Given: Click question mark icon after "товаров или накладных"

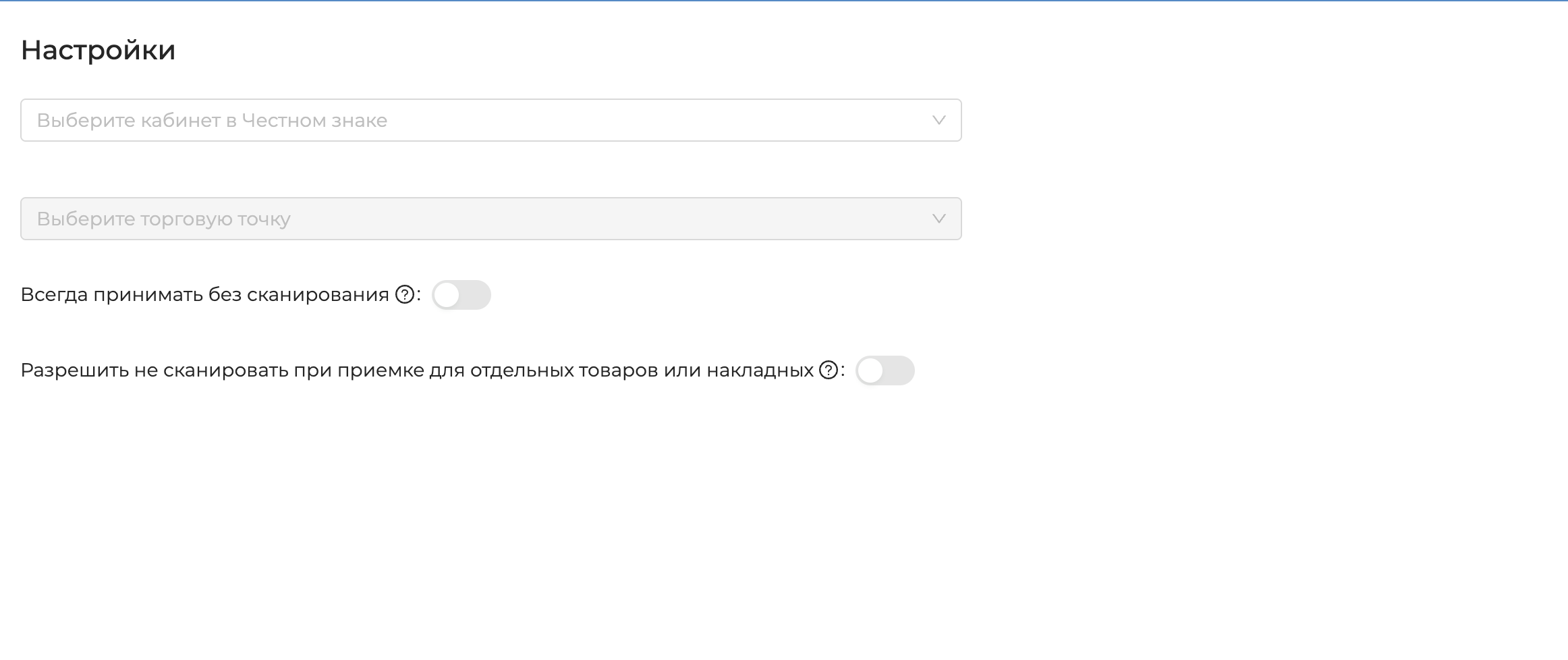Looking at the screenshot, I should [828, 370].
